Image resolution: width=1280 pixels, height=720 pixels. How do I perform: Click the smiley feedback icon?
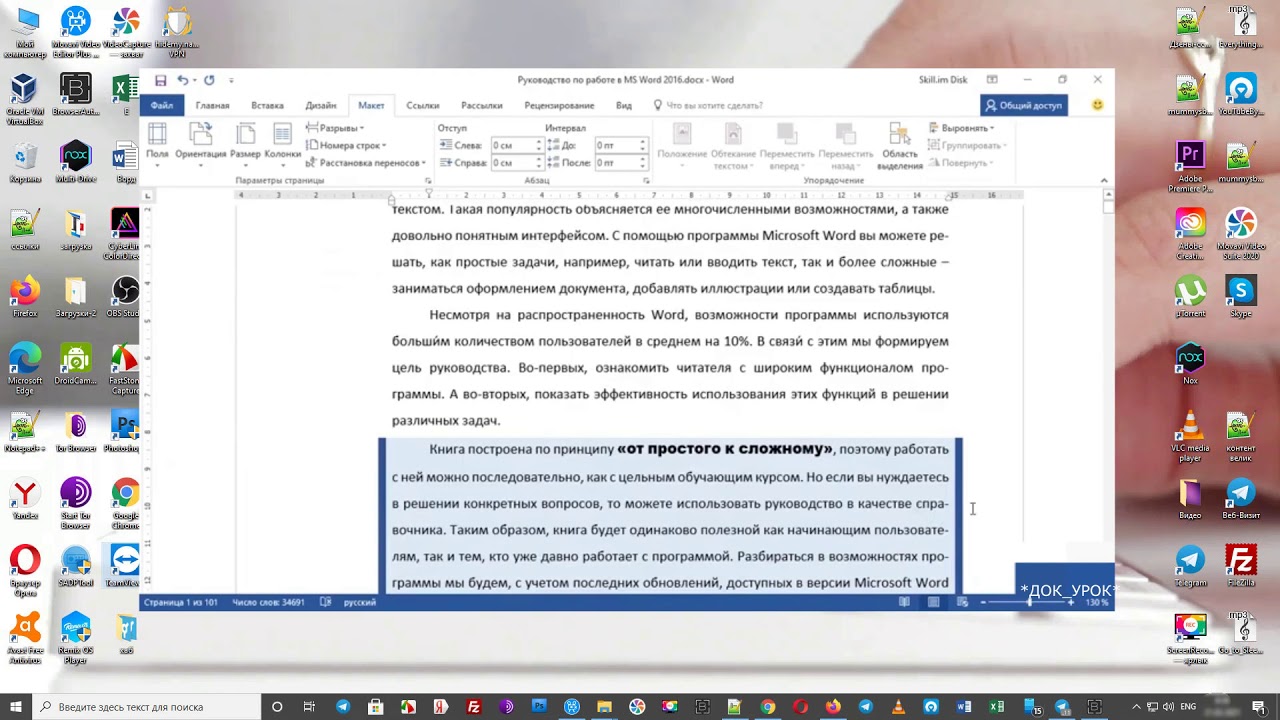point(1097,105)
